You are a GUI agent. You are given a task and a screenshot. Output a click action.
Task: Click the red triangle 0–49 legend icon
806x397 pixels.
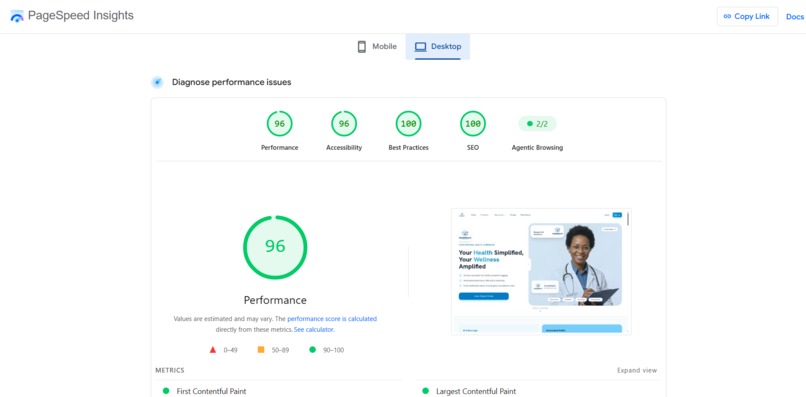pyautogui.click(x=213, y=350)
